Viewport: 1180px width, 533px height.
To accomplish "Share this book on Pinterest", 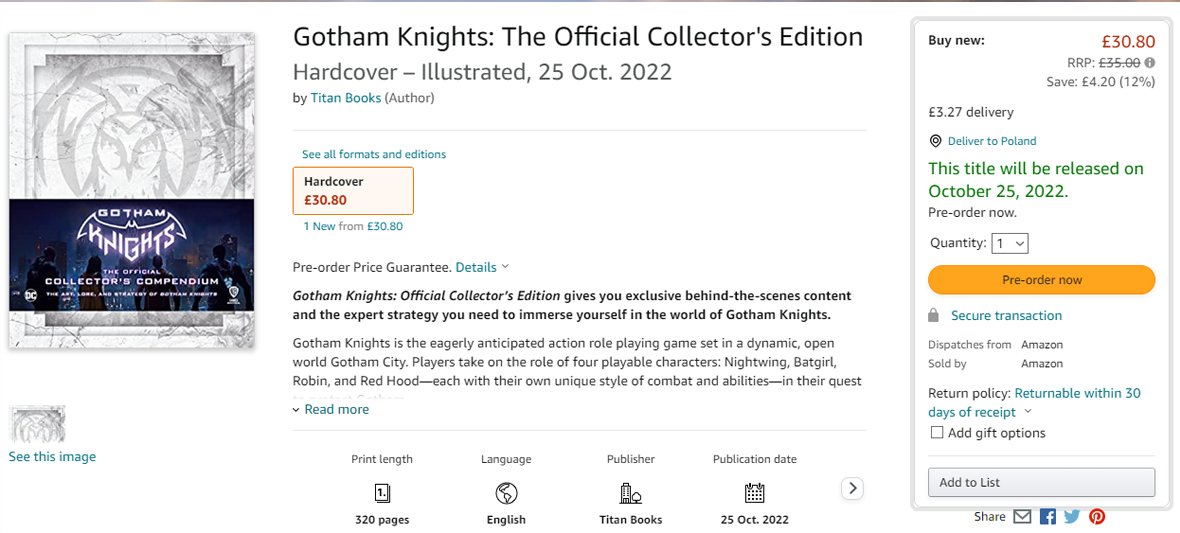I will pos(1097,517).
